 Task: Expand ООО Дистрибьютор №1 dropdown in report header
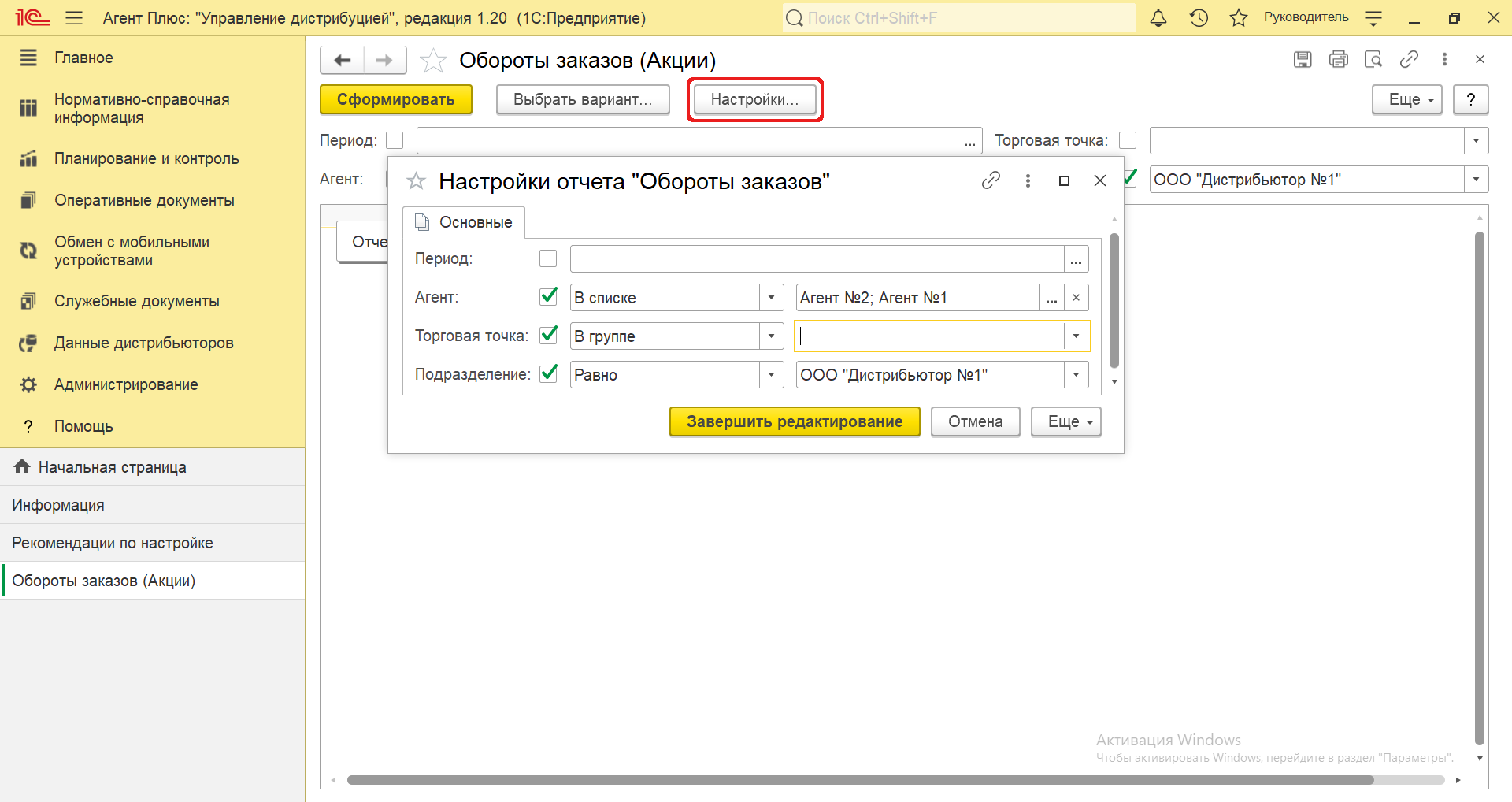point(1476,180)
